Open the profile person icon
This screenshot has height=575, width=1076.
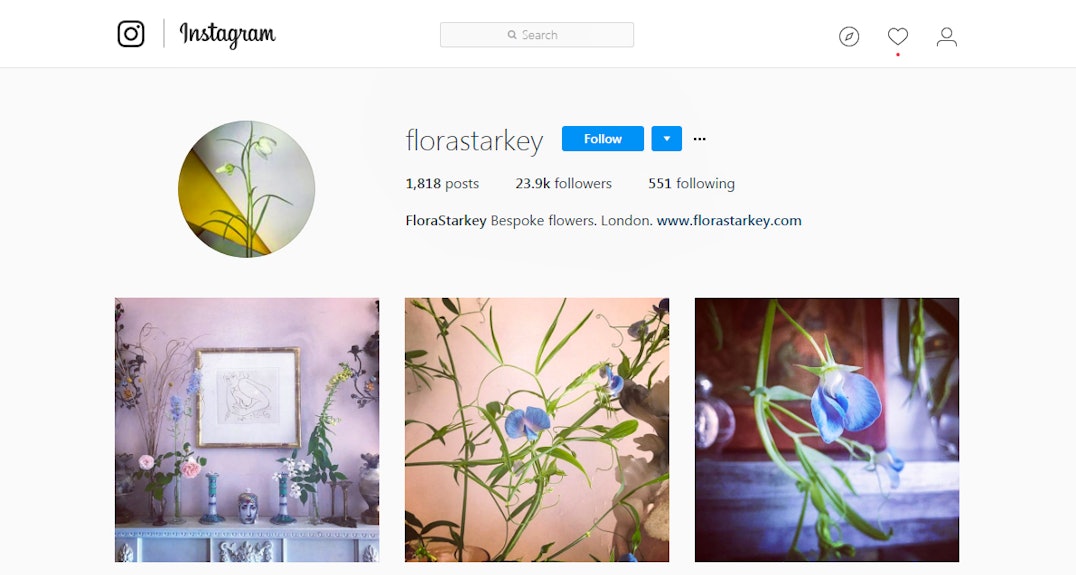(946, 36)
